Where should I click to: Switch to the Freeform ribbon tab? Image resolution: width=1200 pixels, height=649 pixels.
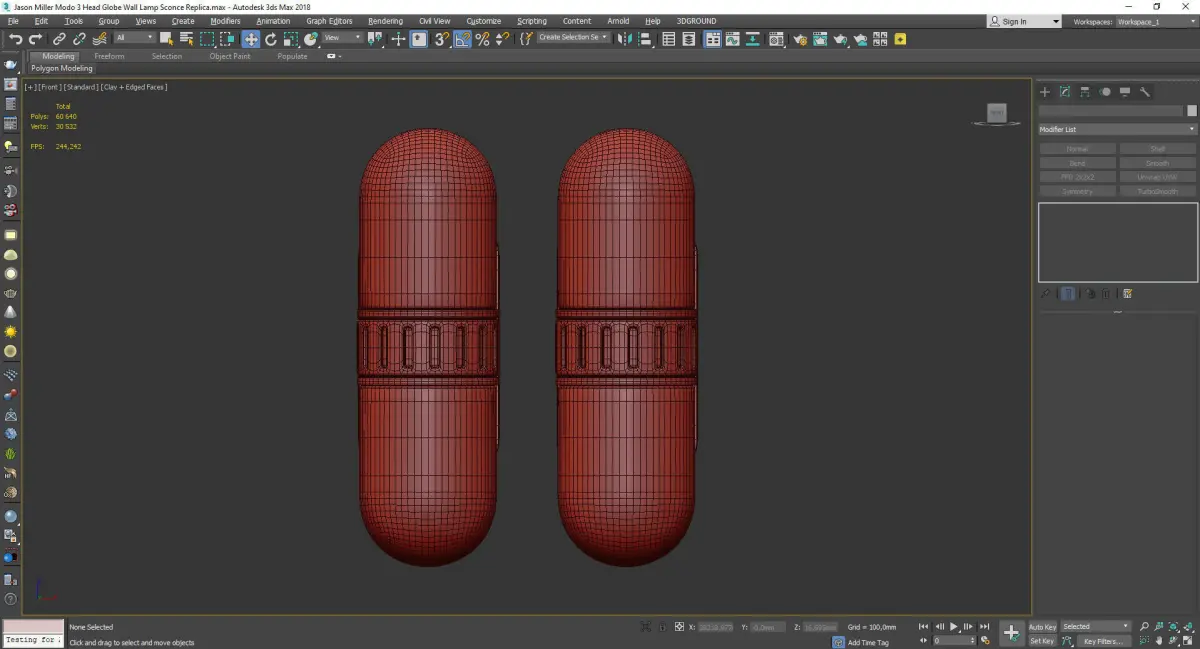109,57
